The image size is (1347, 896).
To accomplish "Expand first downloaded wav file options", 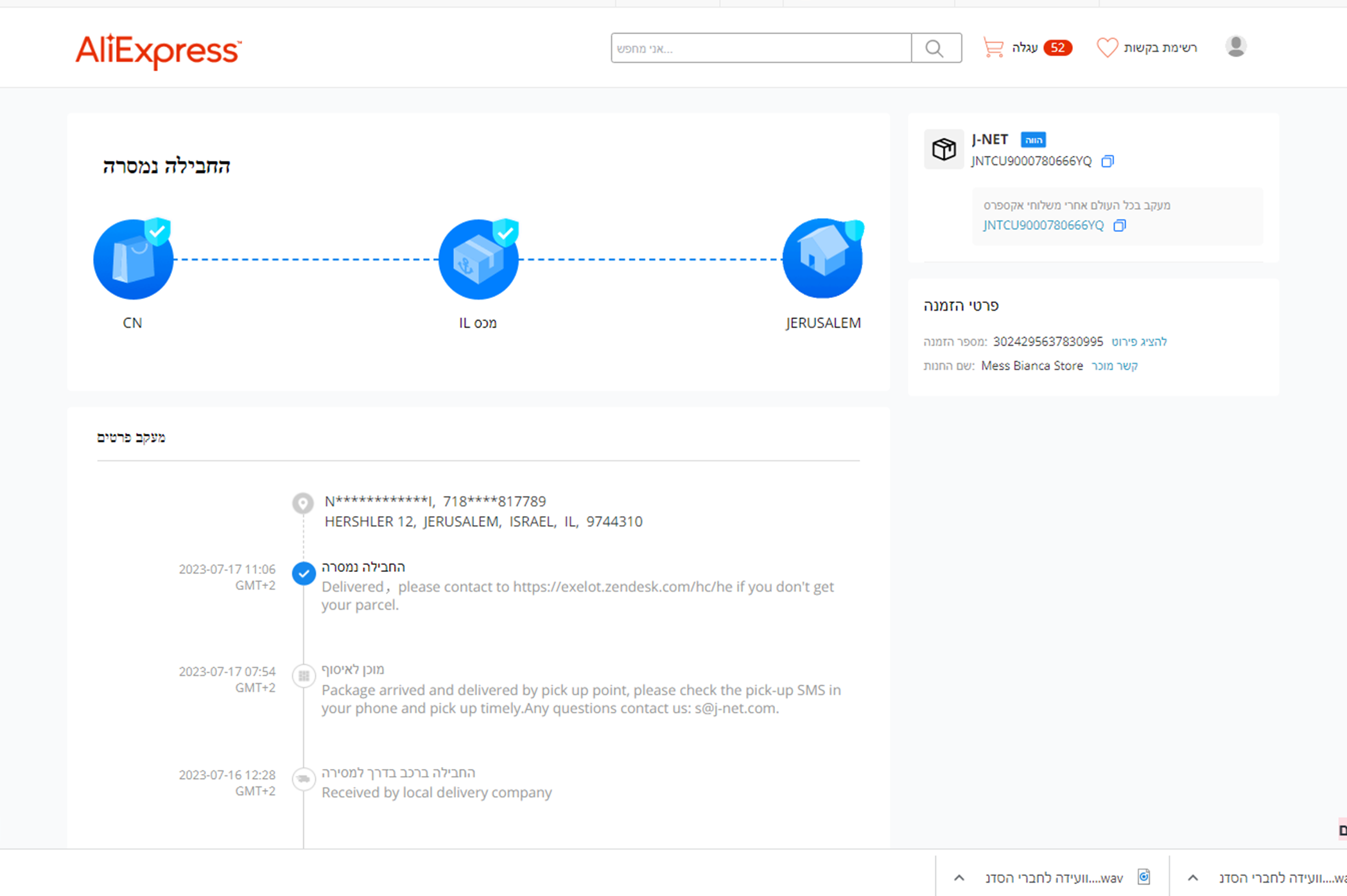I will point(959,877).
